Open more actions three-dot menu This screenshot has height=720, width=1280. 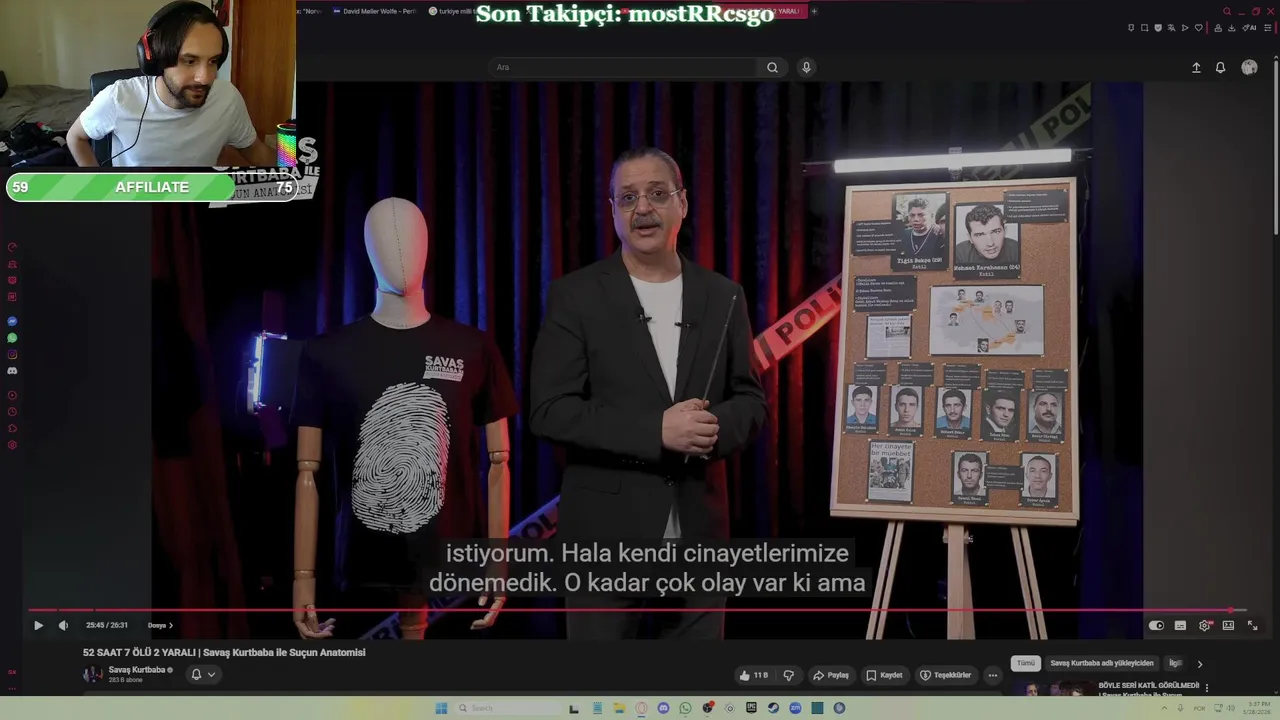click(993, 675)
